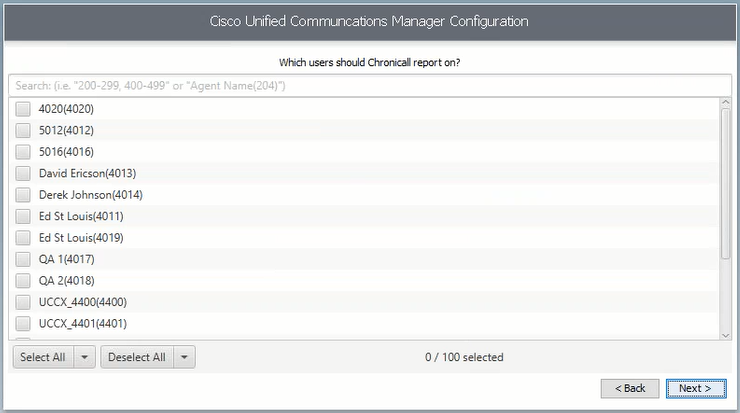Check the 4020(4020) user checkbox

(x=23, y=109)
